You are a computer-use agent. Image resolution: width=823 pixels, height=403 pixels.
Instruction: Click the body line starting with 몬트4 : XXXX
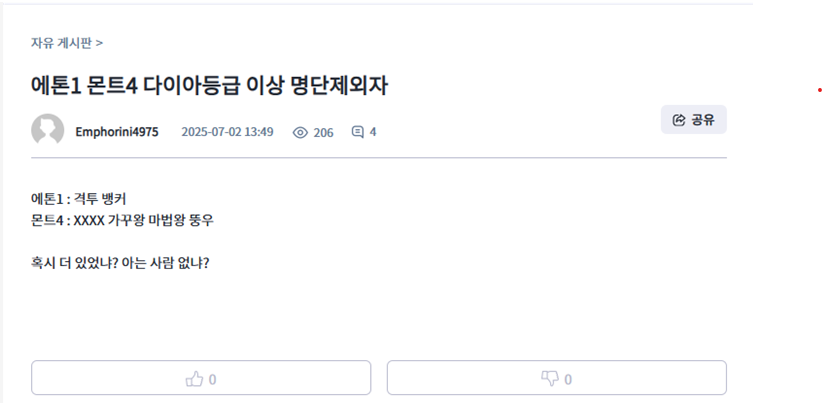(x=122, y=220)
